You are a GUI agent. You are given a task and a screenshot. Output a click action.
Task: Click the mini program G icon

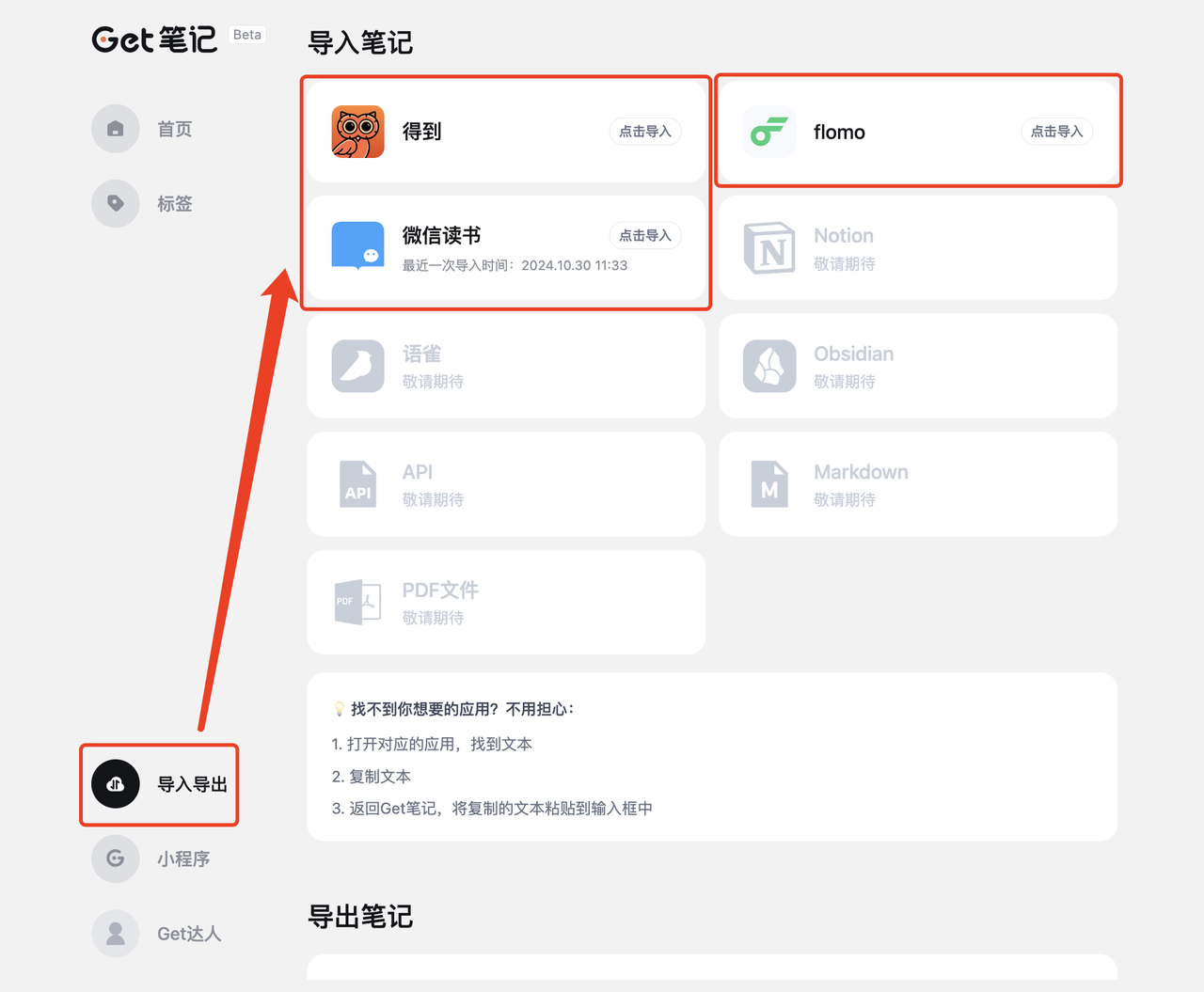[116, 858]
